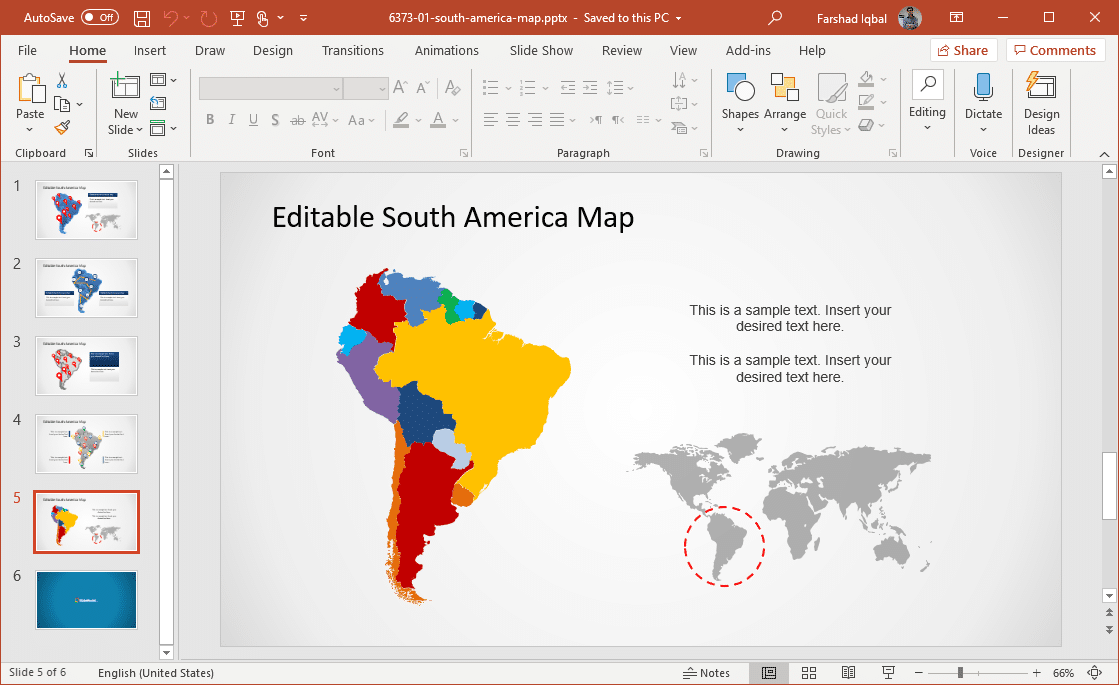The image size is (1119, 685).
Task: Toggle the AutoSave switch
Action: pos(99,18)
